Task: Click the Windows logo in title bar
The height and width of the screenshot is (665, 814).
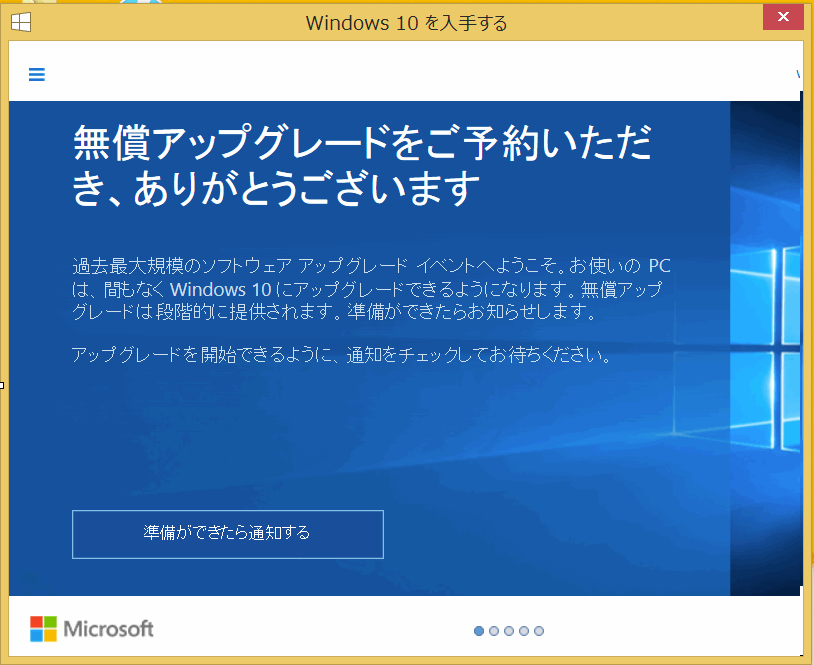Action: [20, 22]
